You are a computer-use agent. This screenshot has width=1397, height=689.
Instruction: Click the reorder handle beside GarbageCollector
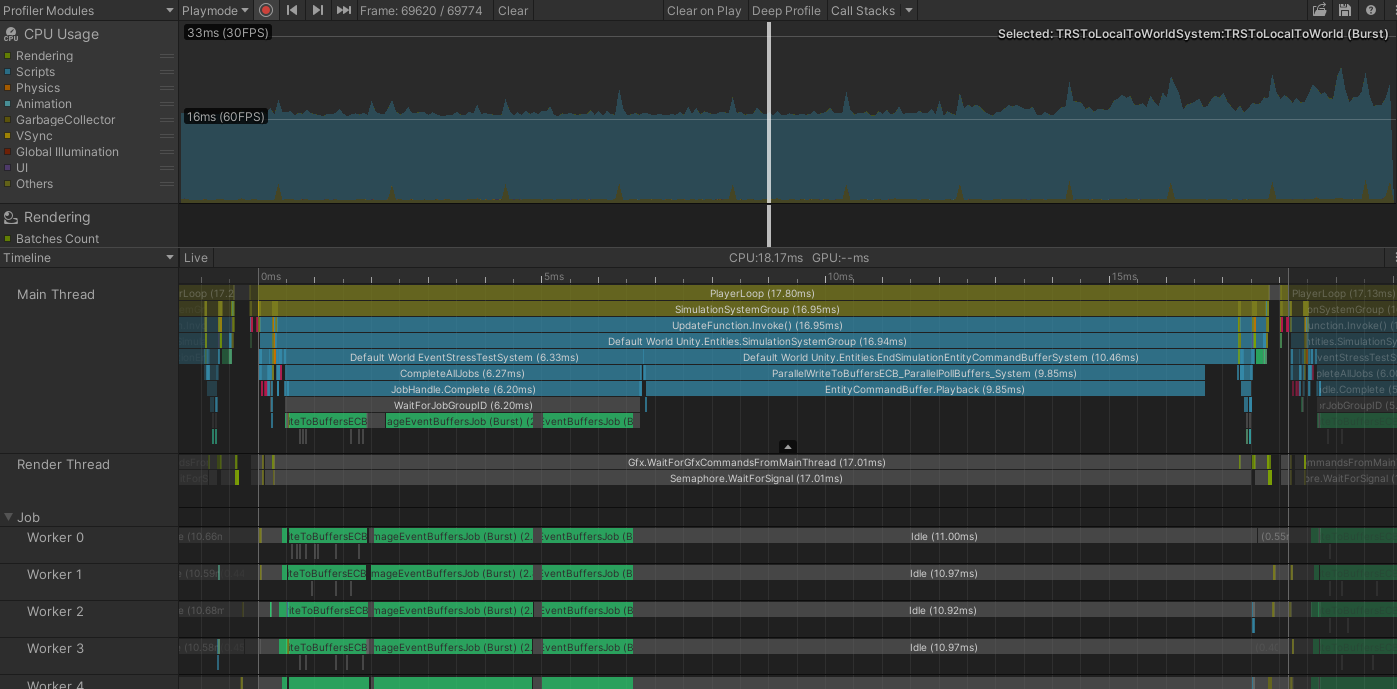(167, 120)
